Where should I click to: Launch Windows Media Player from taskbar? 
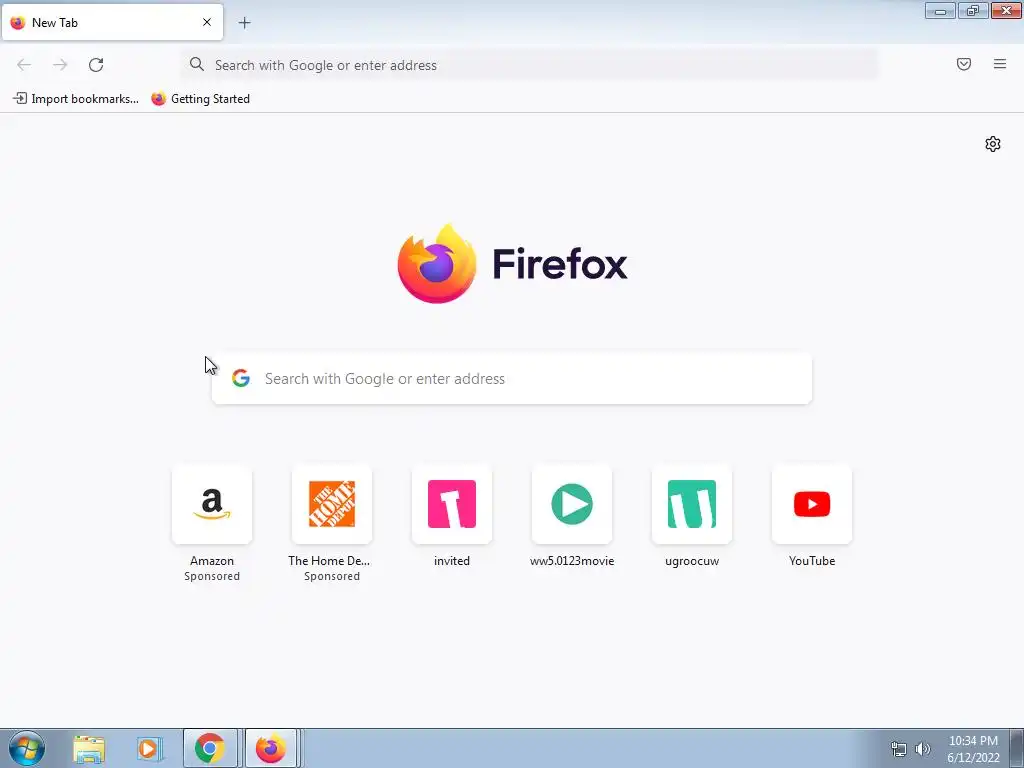(149, 749)
